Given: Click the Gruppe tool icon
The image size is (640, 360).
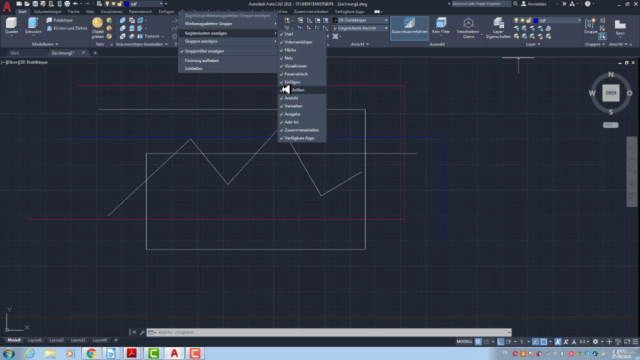Looking at the screenshot, I should pyautogui.click(x=590, y=26).
